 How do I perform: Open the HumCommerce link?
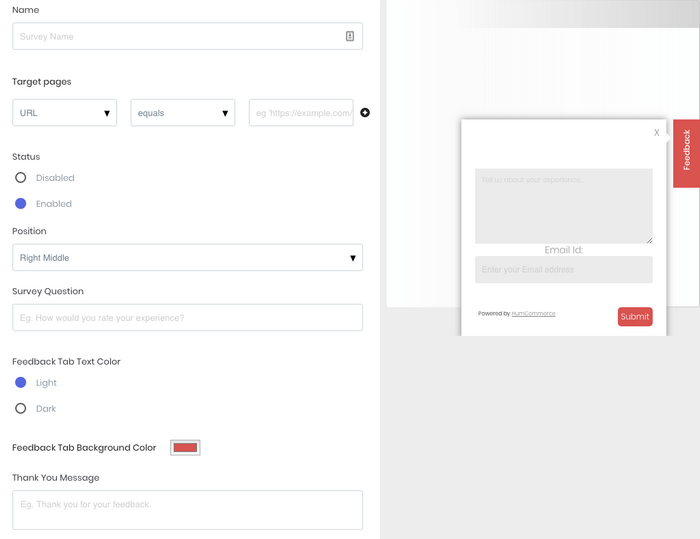pos(533,313)
